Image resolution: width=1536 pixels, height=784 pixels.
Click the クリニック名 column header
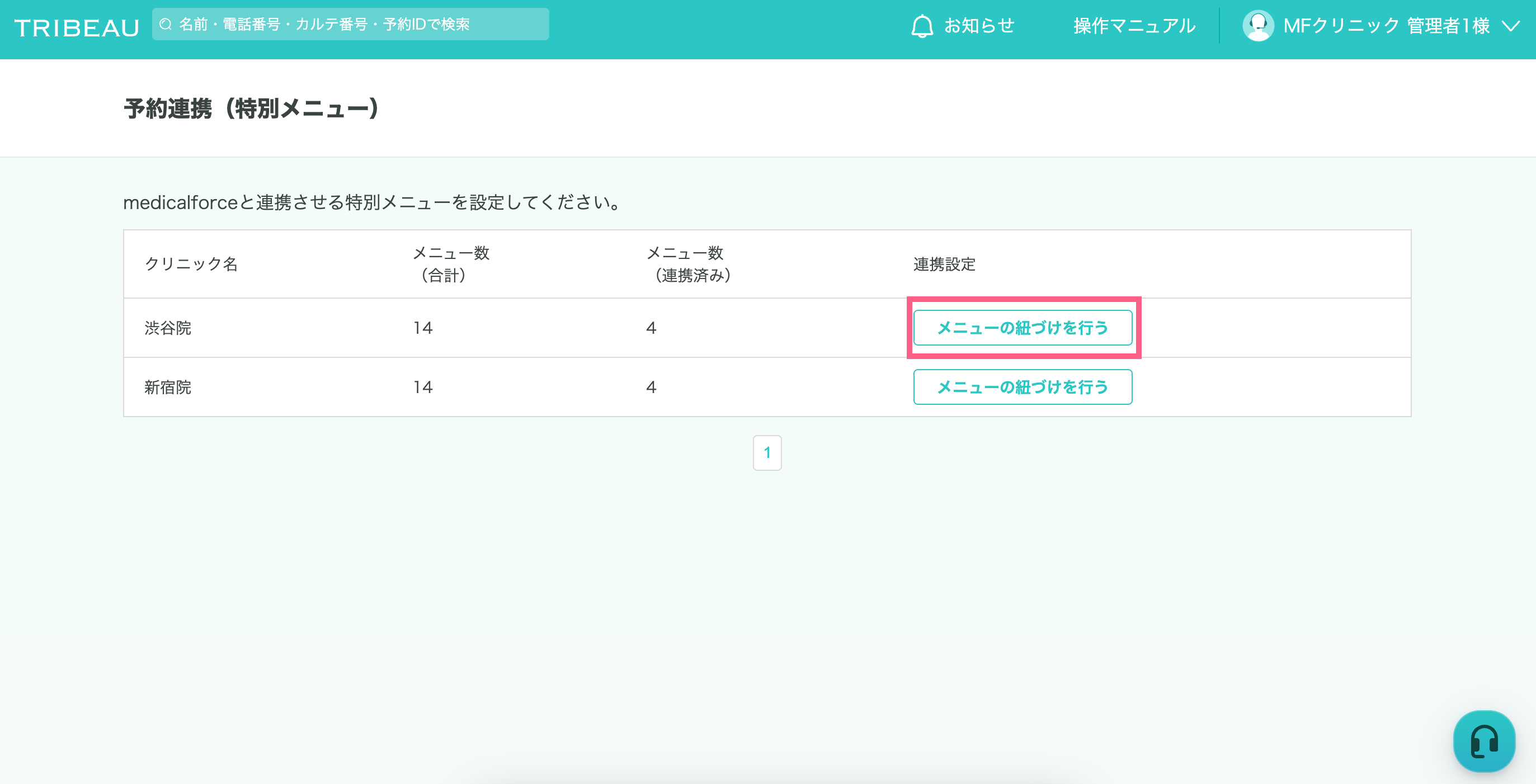tap(191, 263)
